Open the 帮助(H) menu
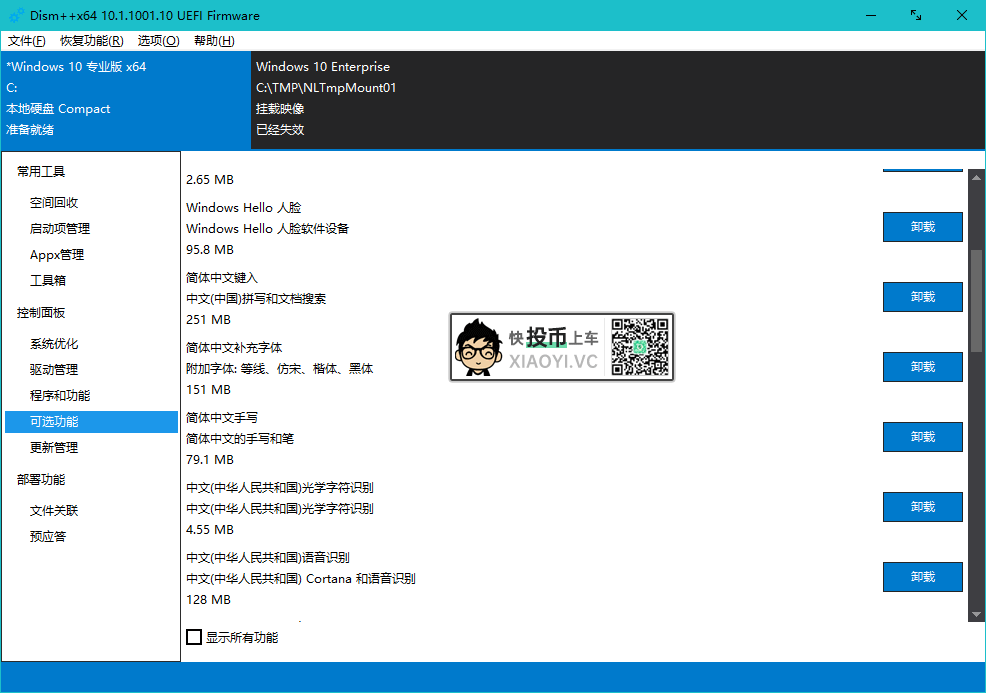Image resolution: width=986 pixels, height=693 pixels. (x=214, y=41)
